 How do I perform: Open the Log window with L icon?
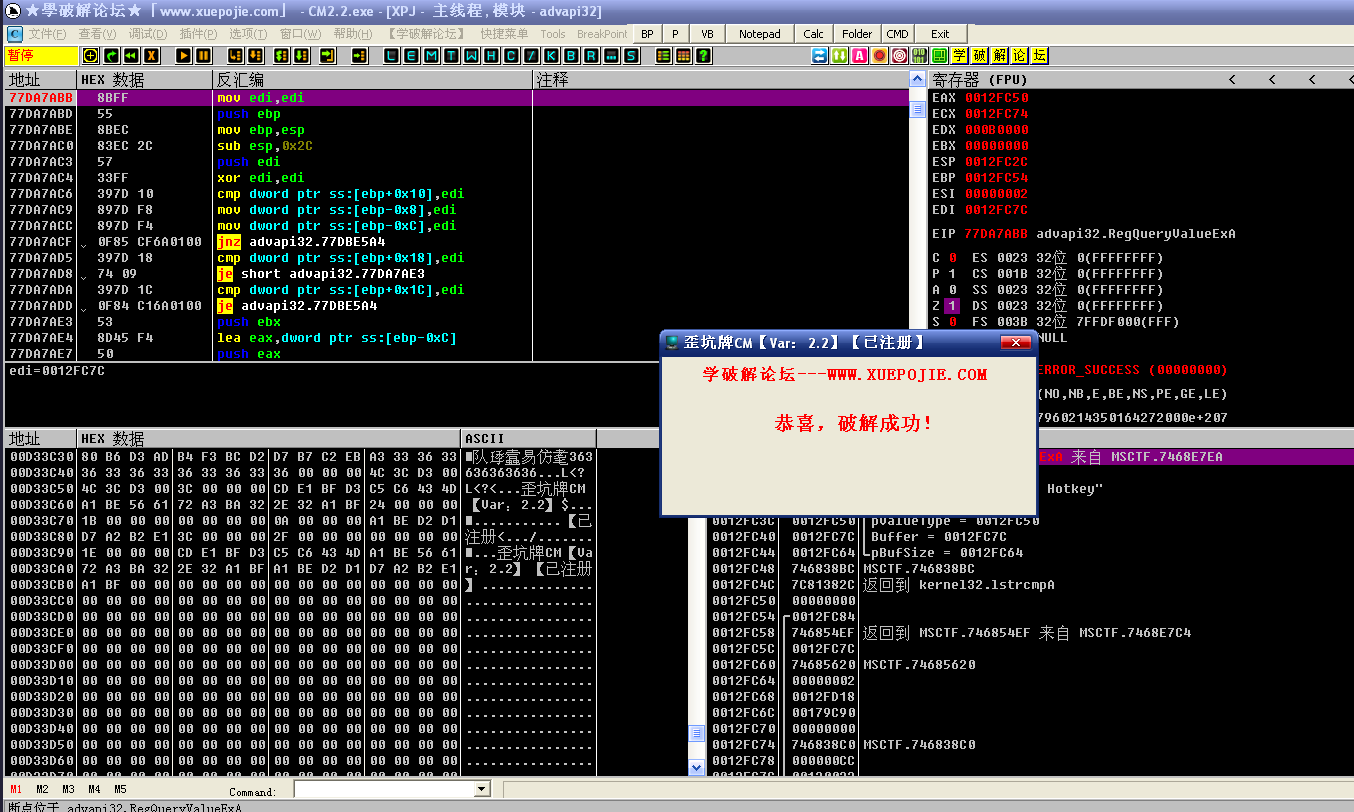(x=392, y=56)
